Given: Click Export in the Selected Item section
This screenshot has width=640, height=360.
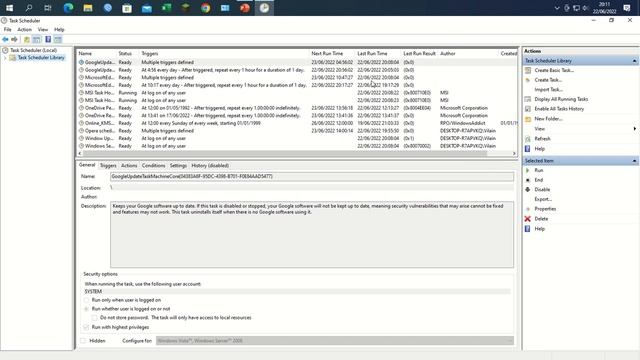Looking at the screenshot, I should tap(543, 199).
